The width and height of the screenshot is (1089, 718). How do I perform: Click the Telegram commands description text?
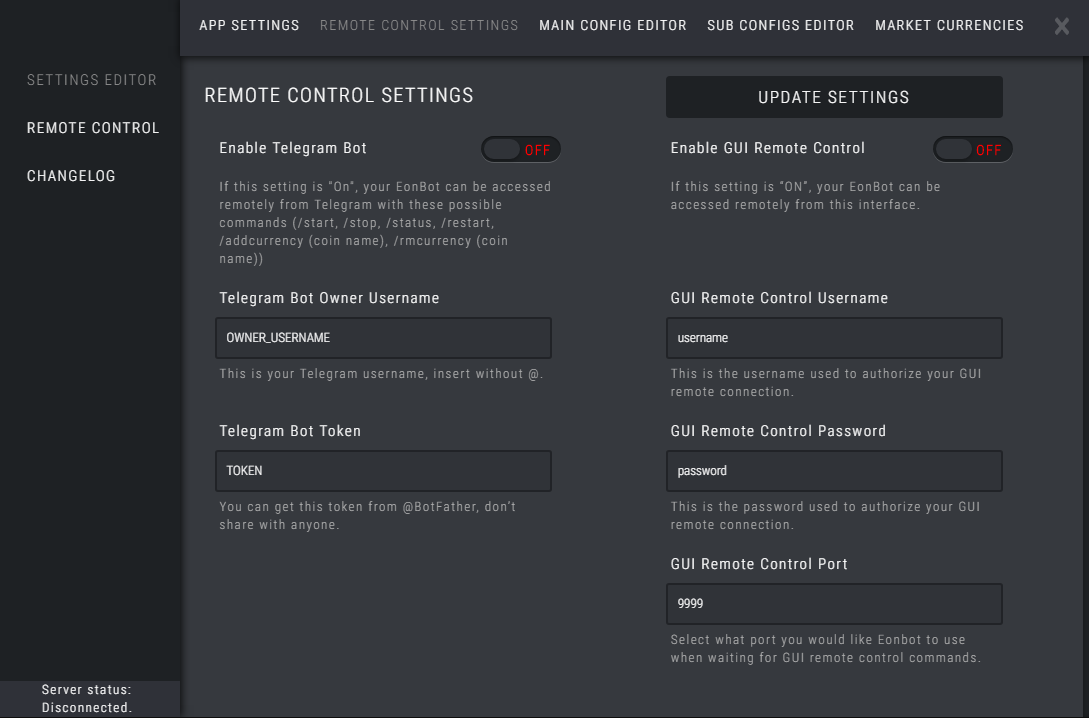pos(385,222)
